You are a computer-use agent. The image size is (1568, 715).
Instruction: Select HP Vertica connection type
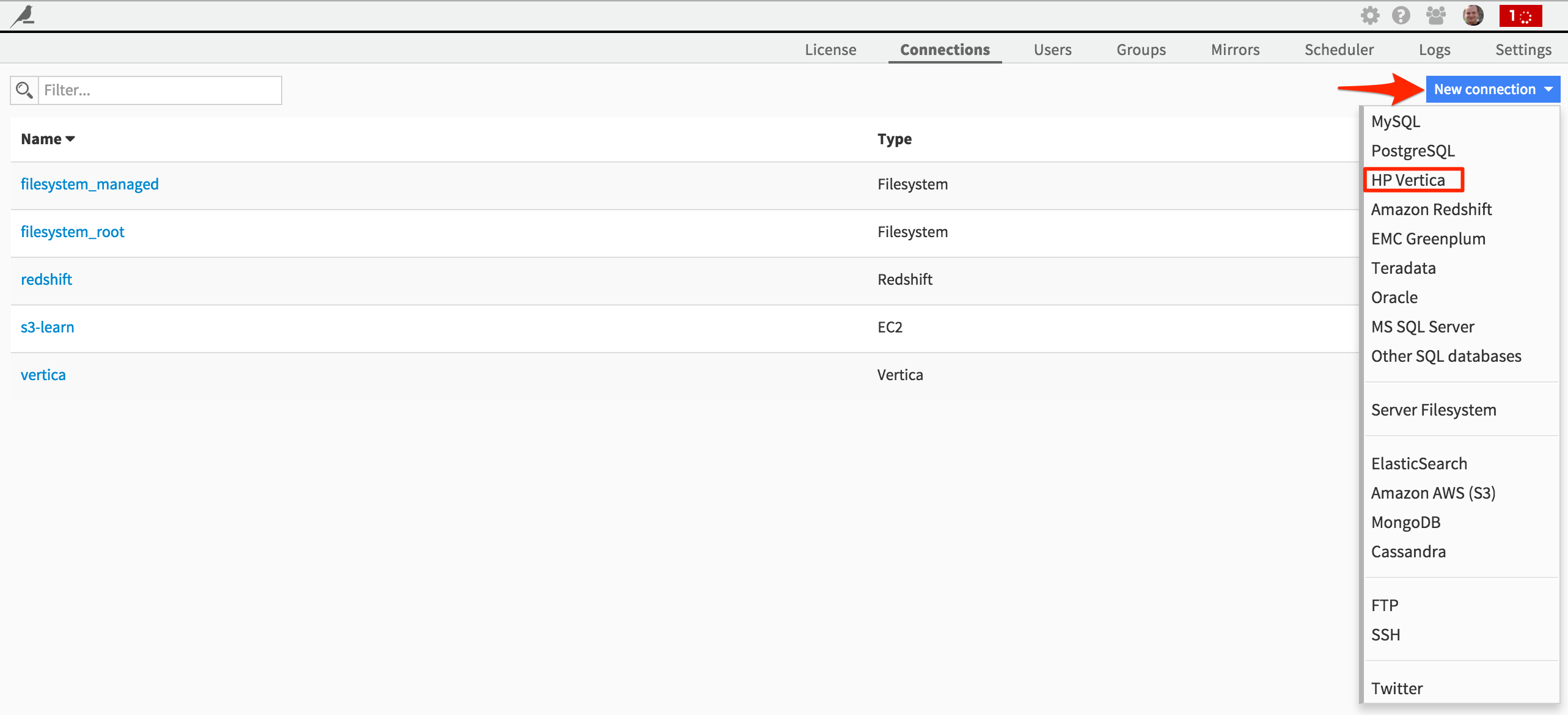pos(1408,180)
